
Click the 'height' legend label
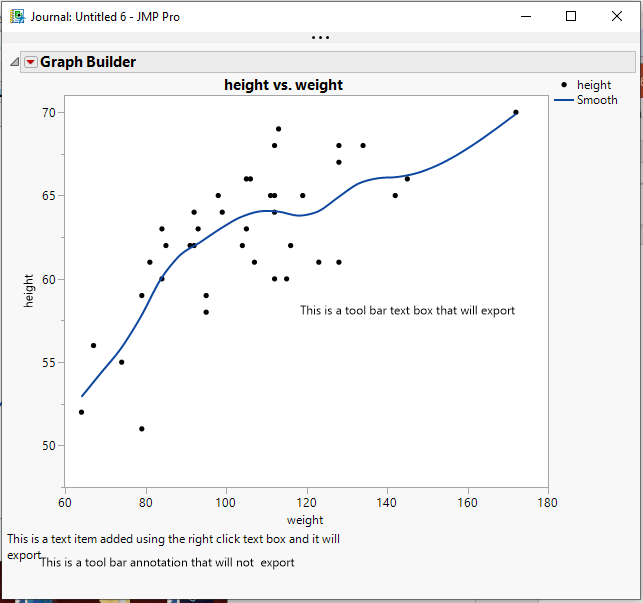coord(594,85)
